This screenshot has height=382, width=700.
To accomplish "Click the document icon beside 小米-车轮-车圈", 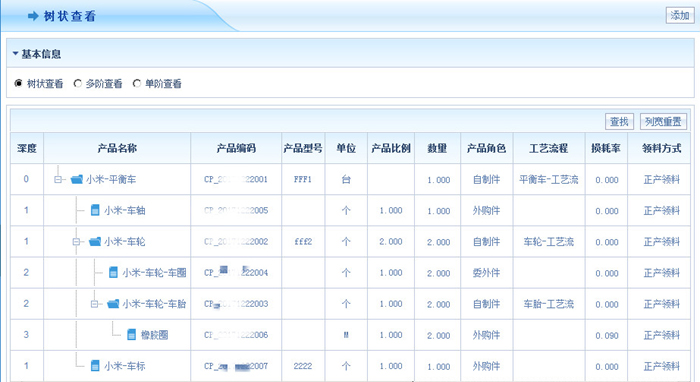I will [x=113, y=272].
